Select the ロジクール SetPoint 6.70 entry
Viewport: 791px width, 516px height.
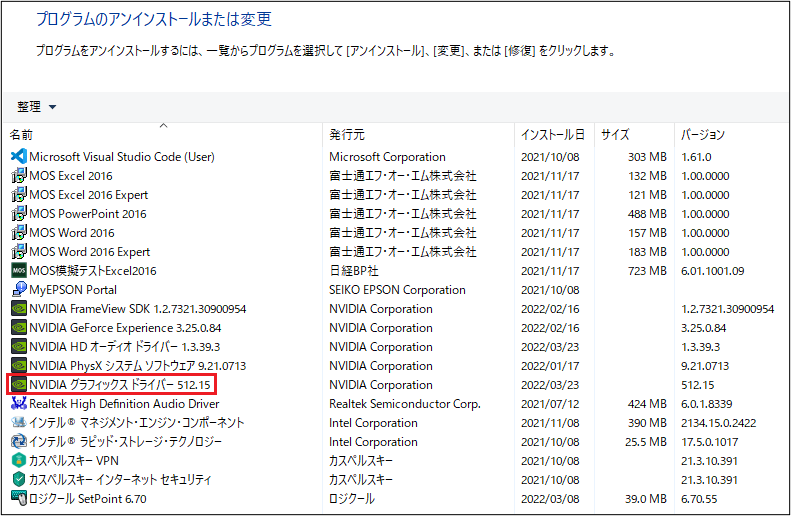(88, 498)
